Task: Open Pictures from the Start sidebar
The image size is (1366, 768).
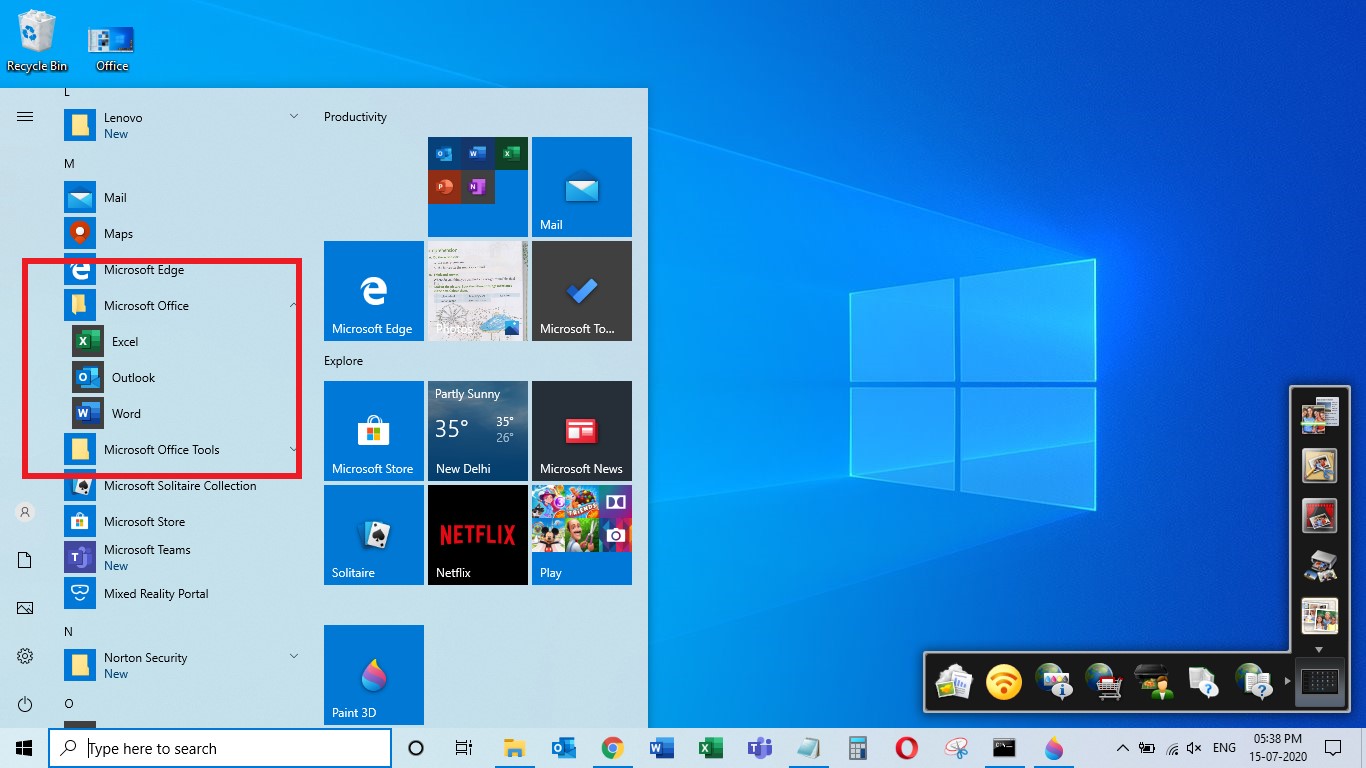Action: click(25, 608)
